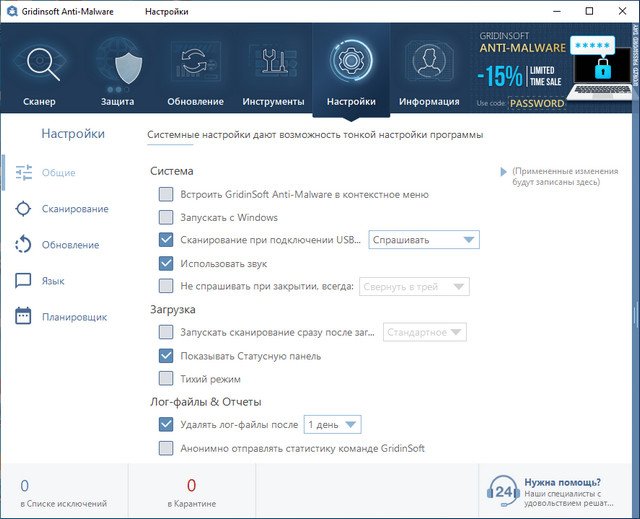Click the Общие sliders icon
The height and width of the screenshot is (519, 640).
point(24,172)
